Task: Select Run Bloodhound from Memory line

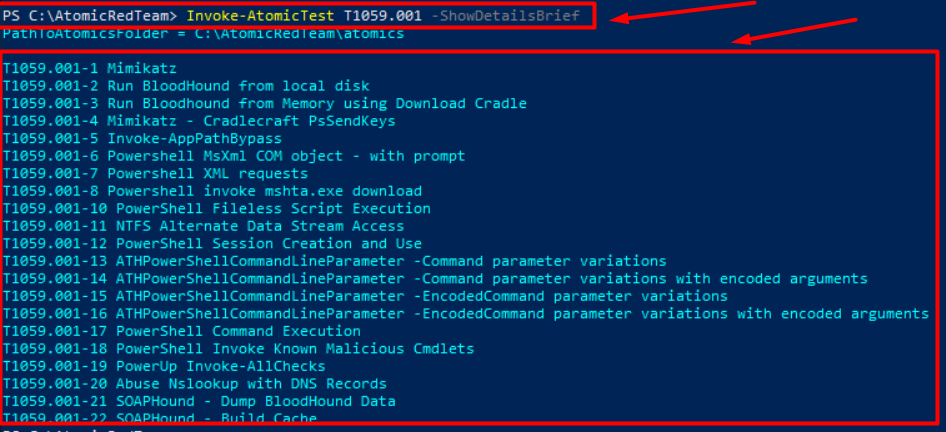Action: [x=265, y=103]
